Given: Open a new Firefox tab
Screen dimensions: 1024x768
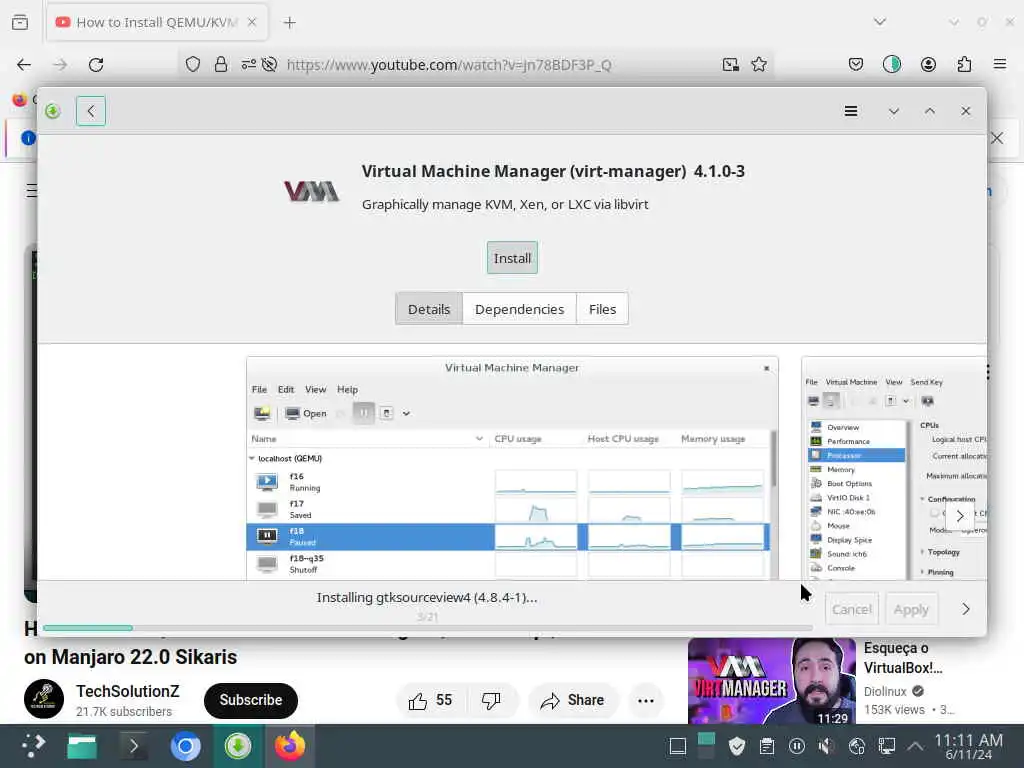Looking at the screenshot, I should point(289,23).
